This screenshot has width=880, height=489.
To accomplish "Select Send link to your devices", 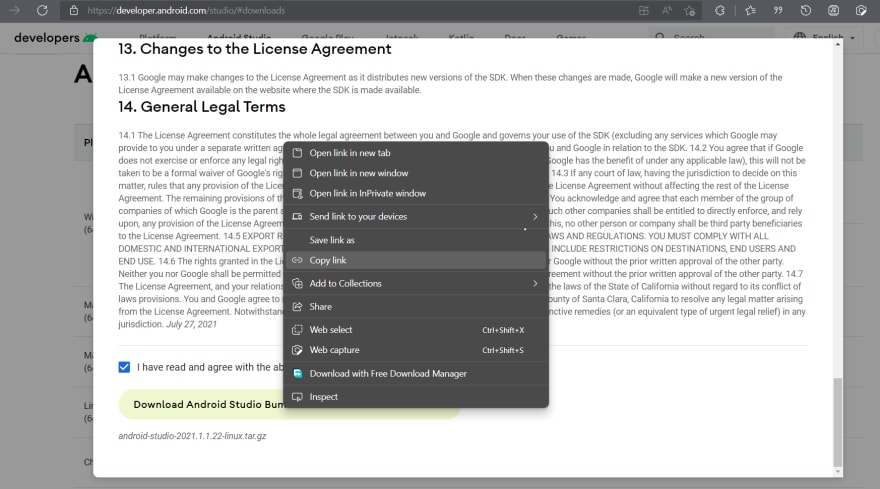I will (x=416, y=216).
